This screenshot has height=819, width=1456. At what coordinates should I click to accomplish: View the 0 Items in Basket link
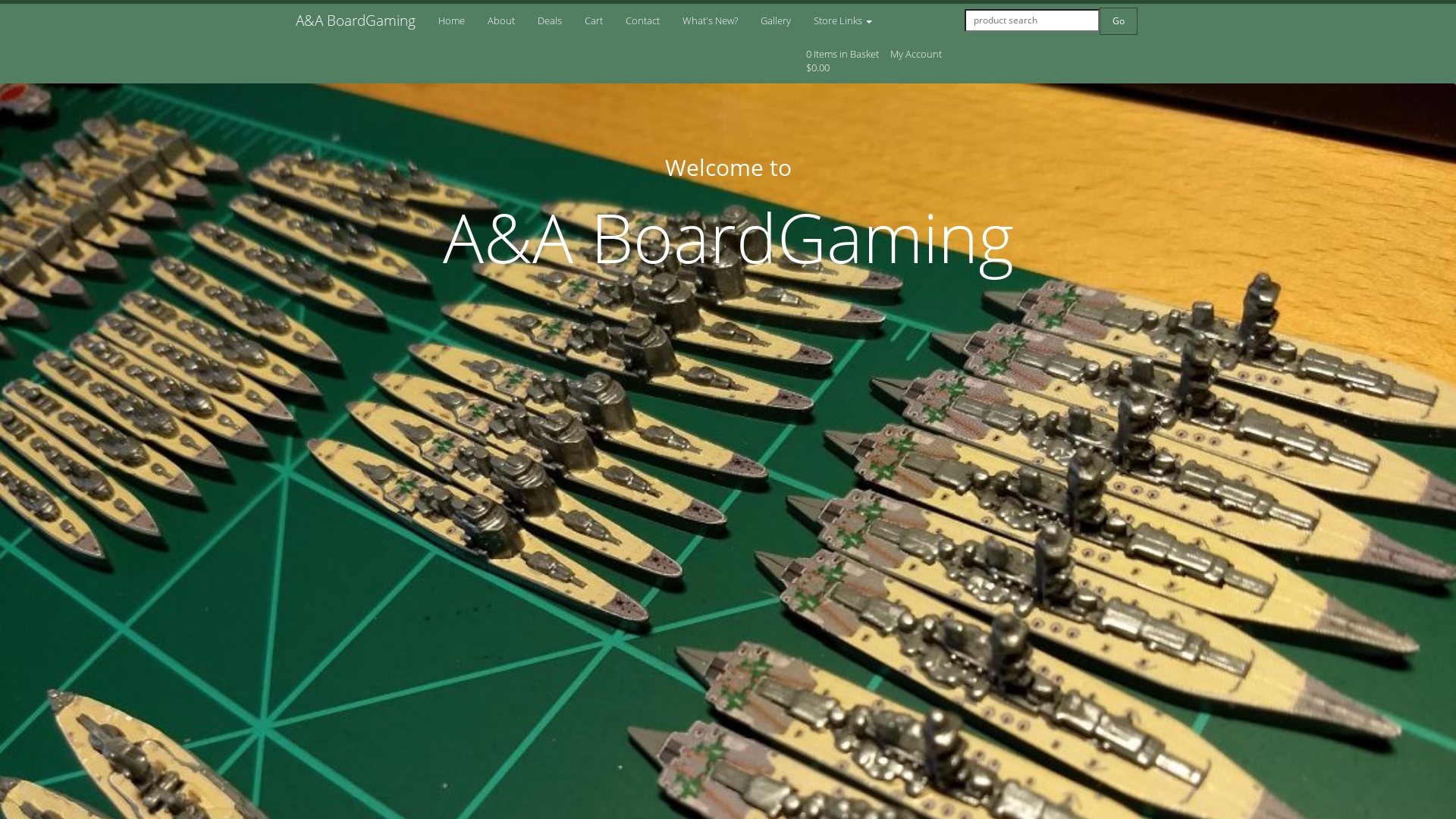(842, 61)
